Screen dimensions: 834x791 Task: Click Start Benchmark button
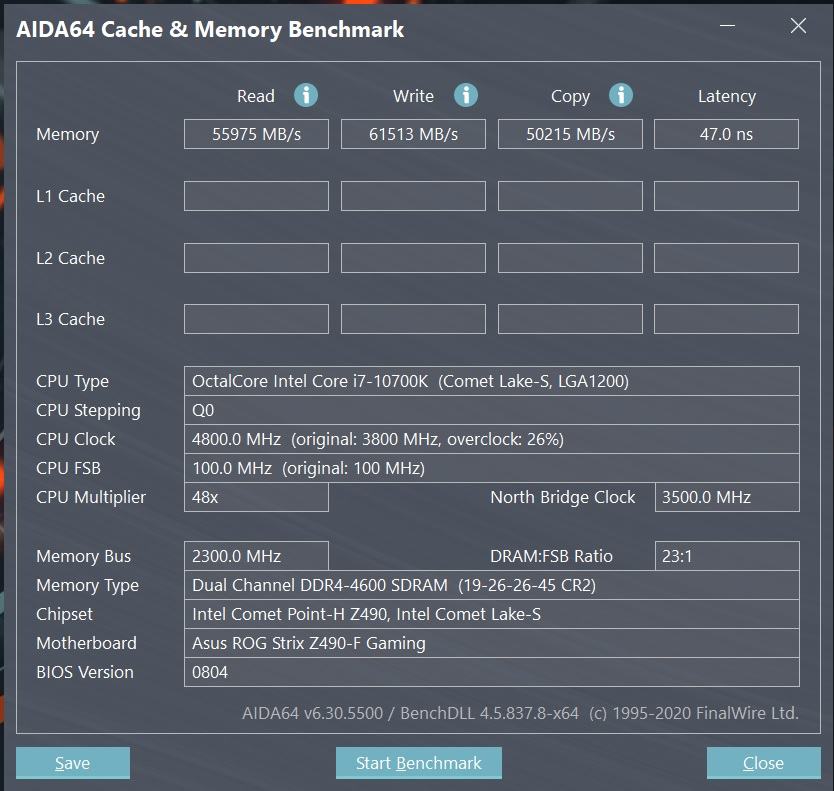(x=419, y=763)
